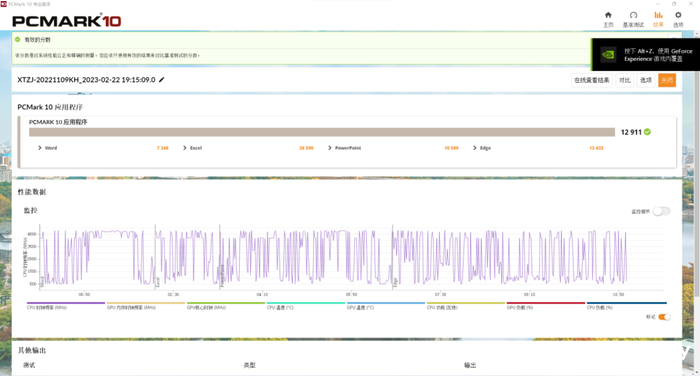Toggle the 监控细节 switch on

tap(661, 211)
